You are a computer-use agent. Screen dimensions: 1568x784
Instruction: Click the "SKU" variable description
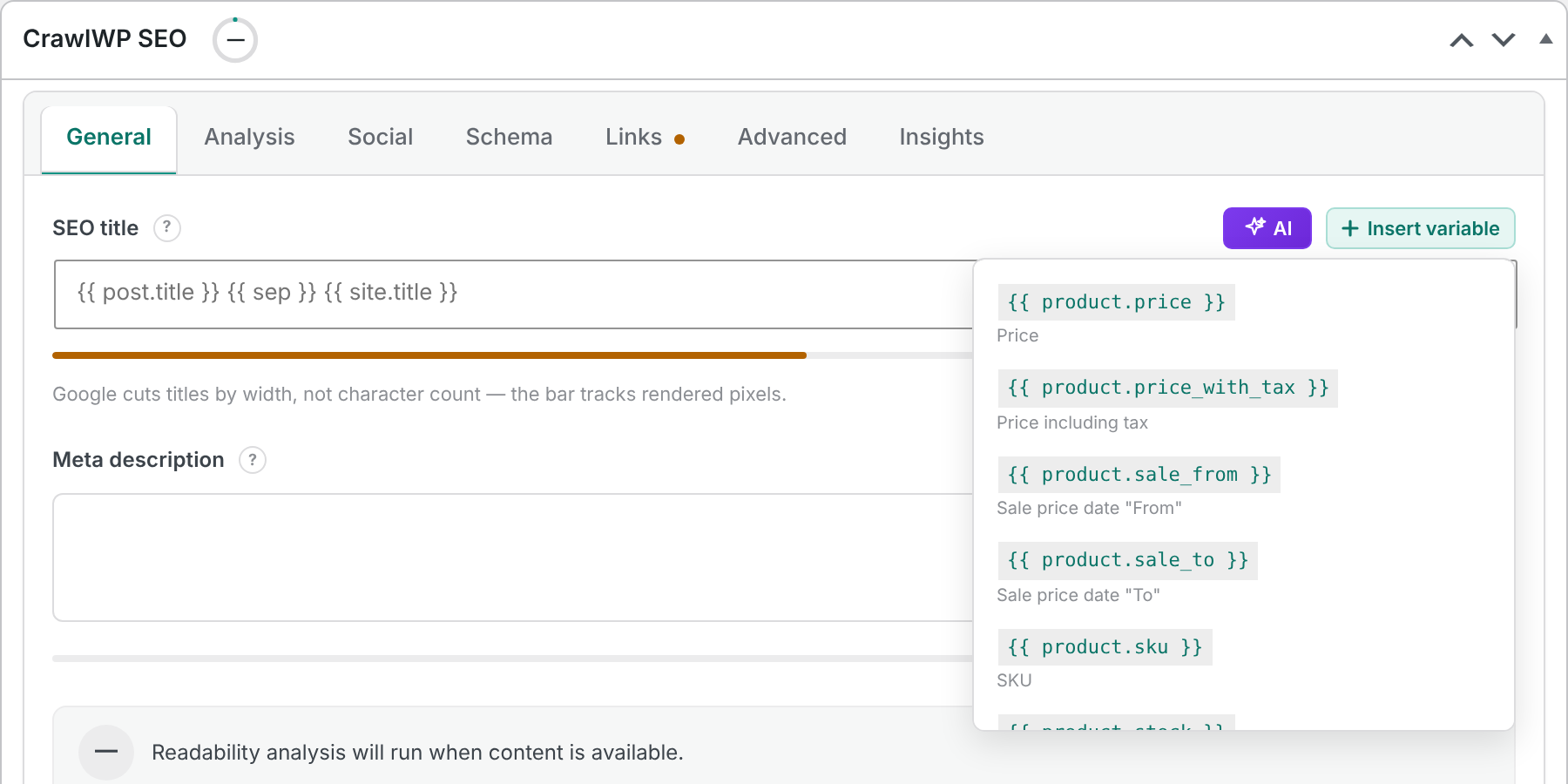point(1014,680)
